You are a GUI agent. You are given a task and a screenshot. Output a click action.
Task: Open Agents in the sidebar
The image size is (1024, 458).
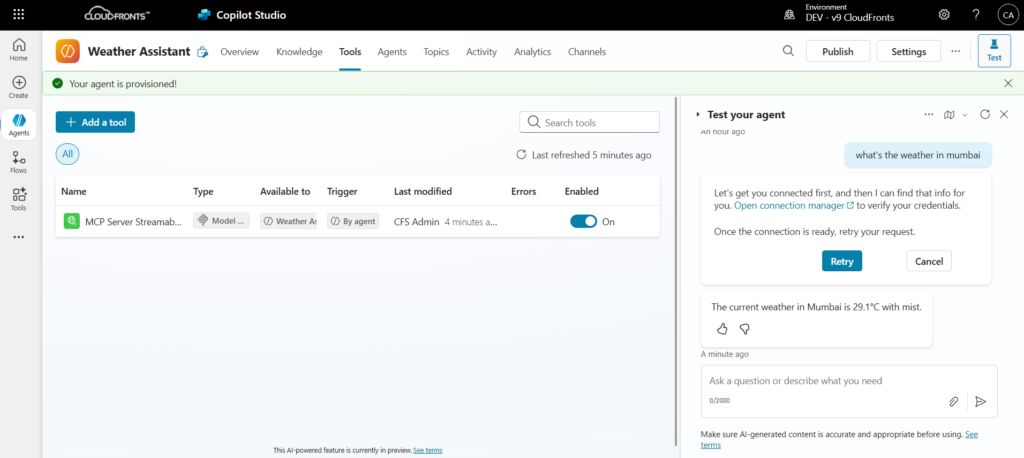tap(19, 124)
